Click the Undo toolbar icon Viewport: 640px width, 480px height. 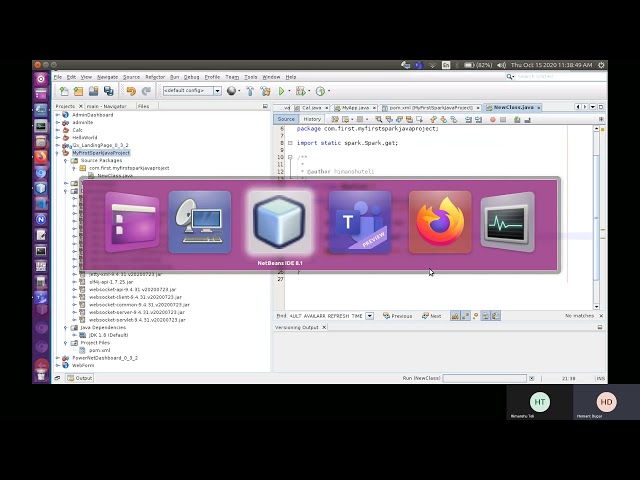[131, 91]
